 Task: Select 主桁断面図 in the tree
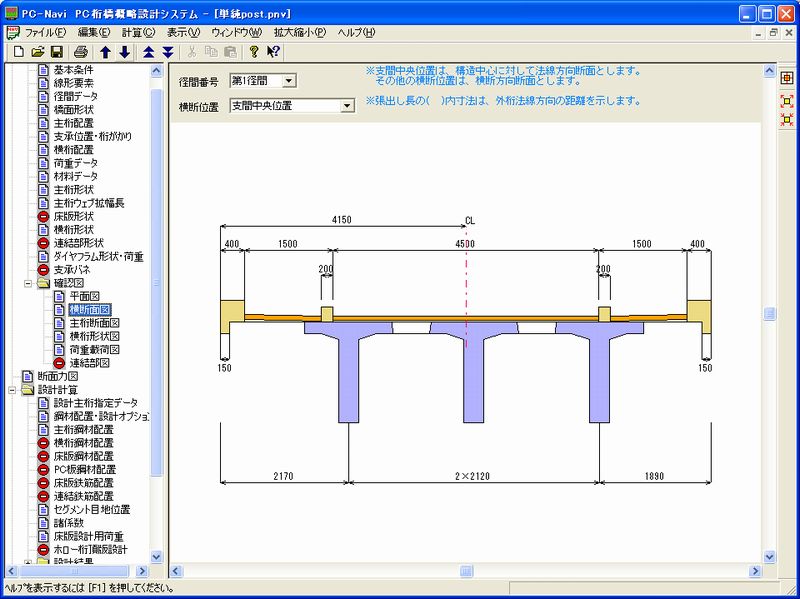tap(93, 323)
